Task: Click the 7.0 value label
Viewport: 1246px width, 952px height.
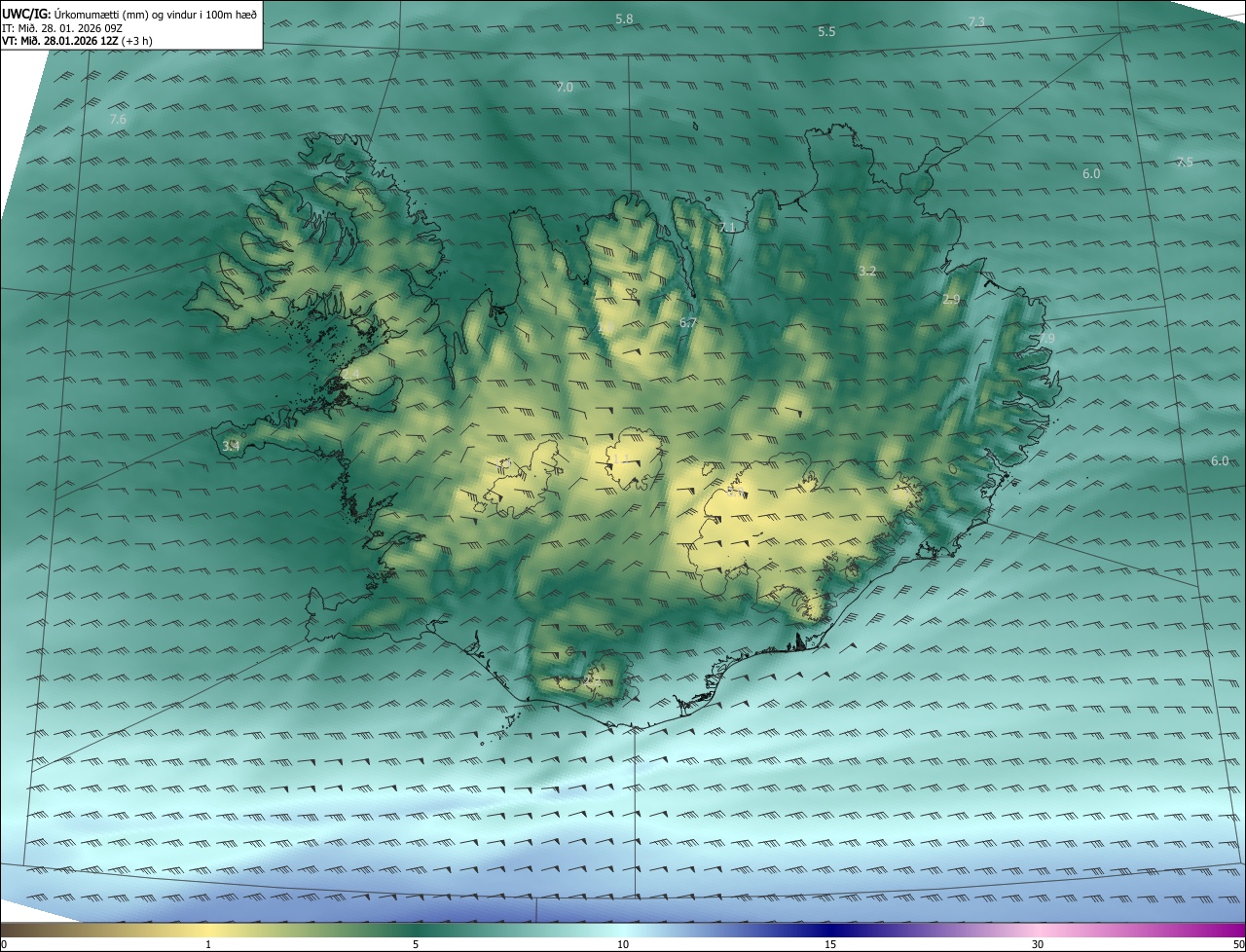Action: click(x=565, y=88)
